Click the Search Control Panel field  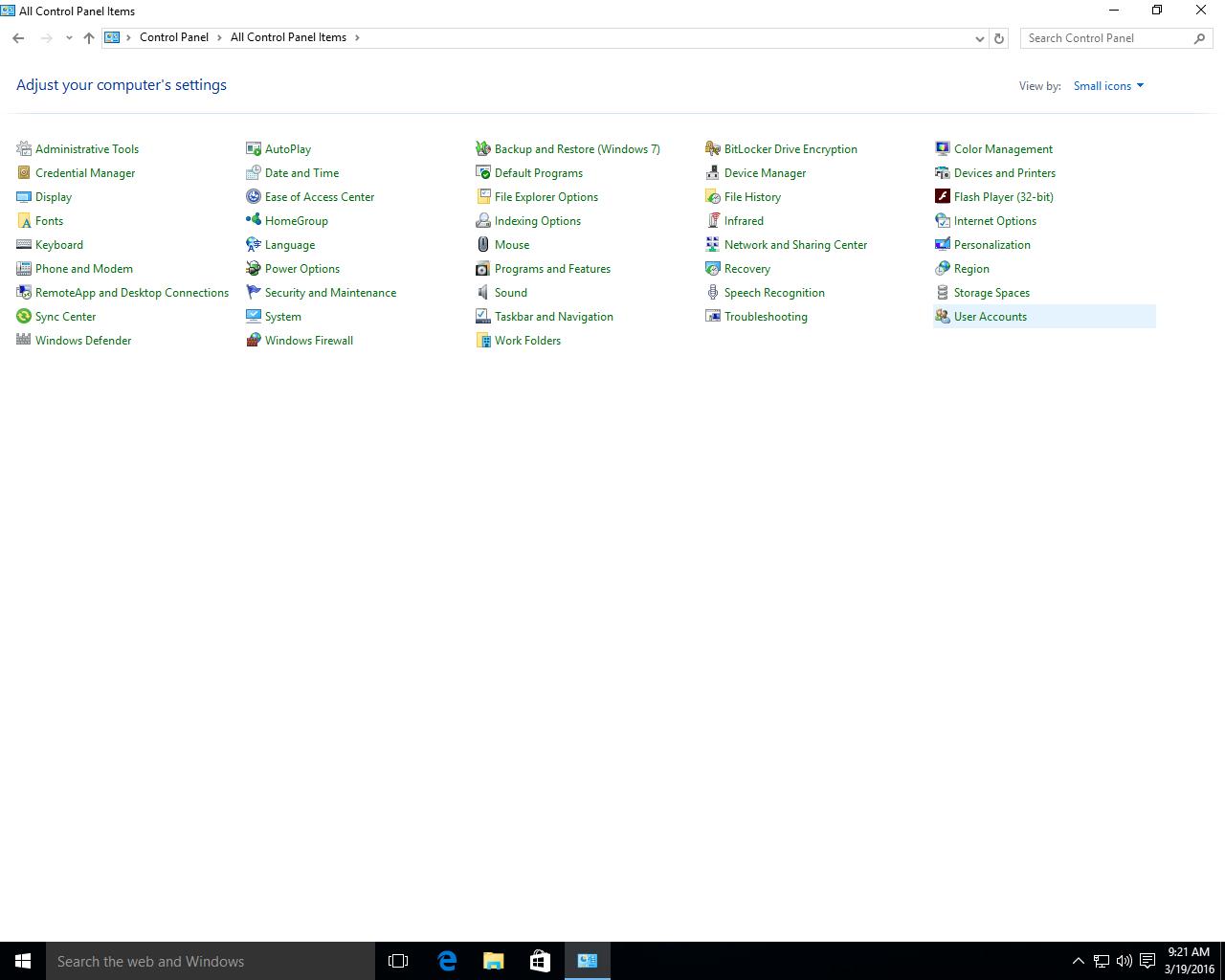(x=1116, y=38)
